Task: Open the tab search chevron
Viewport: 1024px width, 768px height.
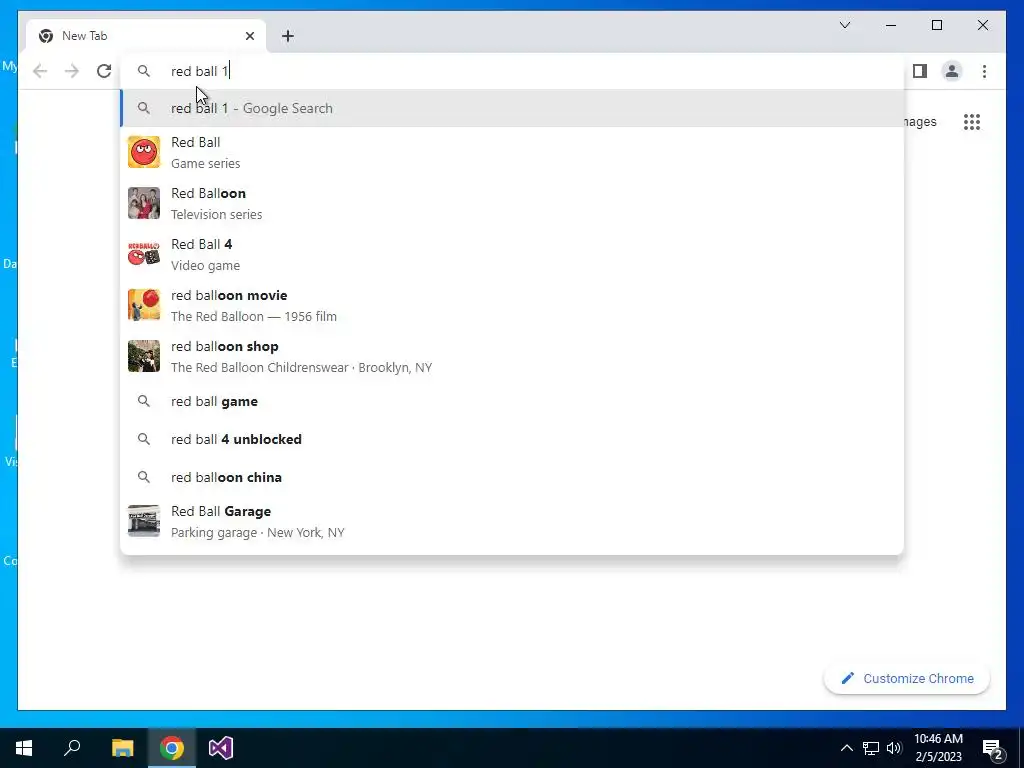Action: [x=844, y=25]
